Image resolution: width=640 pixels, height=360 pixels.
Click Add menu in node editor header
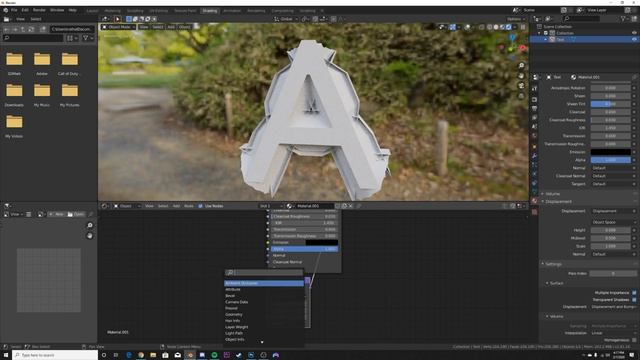176,206
